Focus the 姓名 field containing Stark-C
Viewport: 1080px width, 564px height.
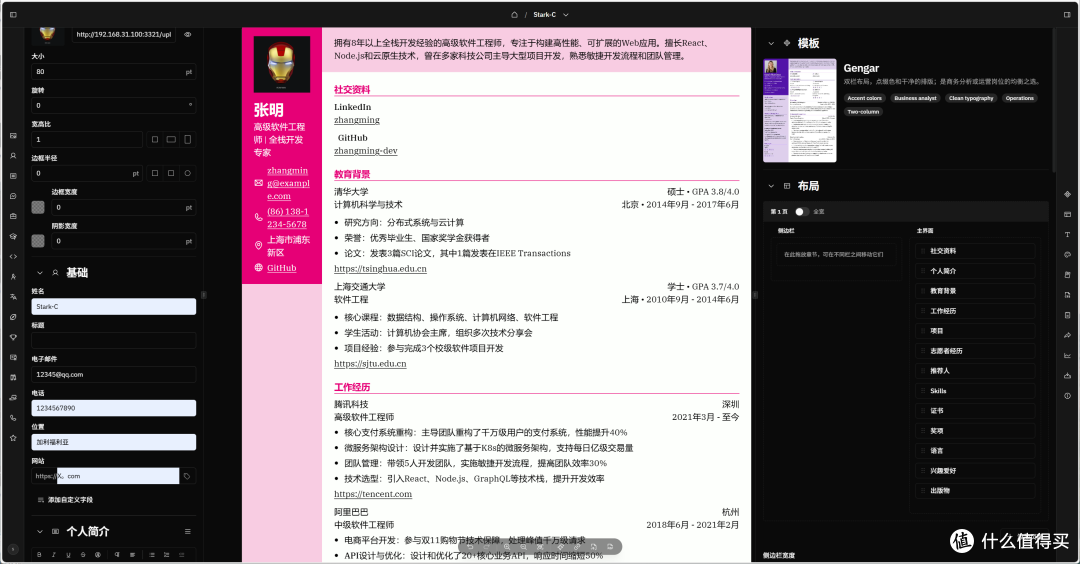tap(114, 306)
